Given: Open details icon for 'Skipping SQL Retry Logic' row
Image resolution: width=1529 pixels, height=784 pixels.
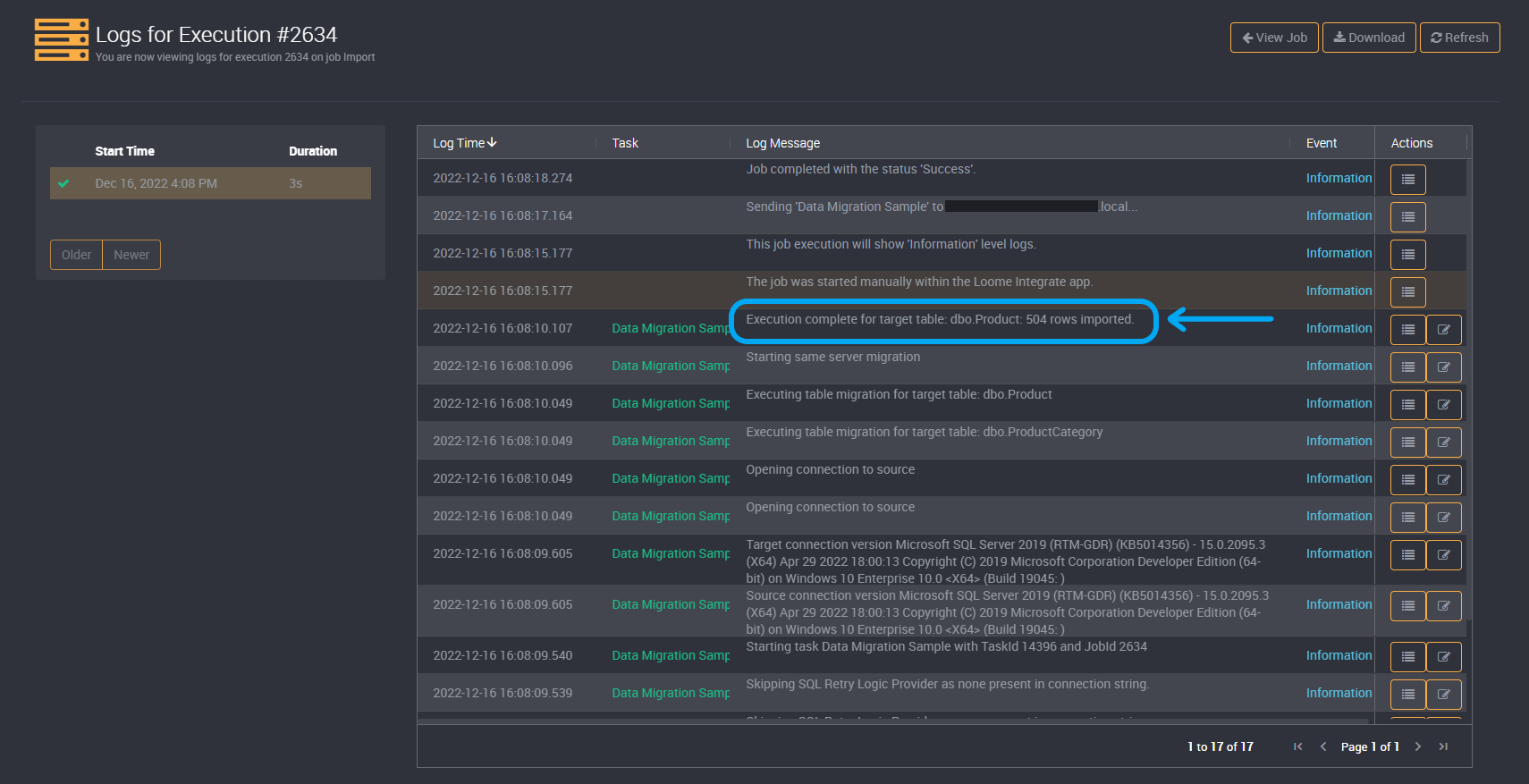Looking at the screenshot, I should pyautogui.click(x=1408, y=695).
